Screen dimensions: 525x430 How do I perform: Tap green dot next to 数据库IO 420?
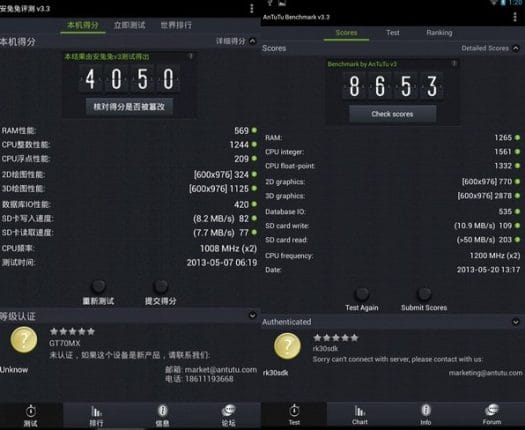coord(254,204)
